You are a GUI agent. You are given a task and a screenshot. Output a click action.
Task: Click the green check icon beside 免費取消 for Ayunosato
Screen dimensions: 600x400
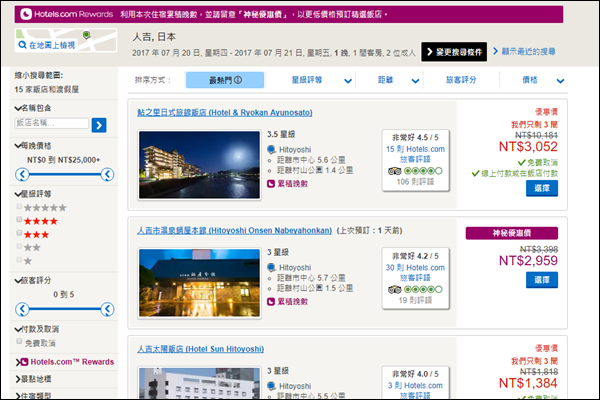point(522,162)
